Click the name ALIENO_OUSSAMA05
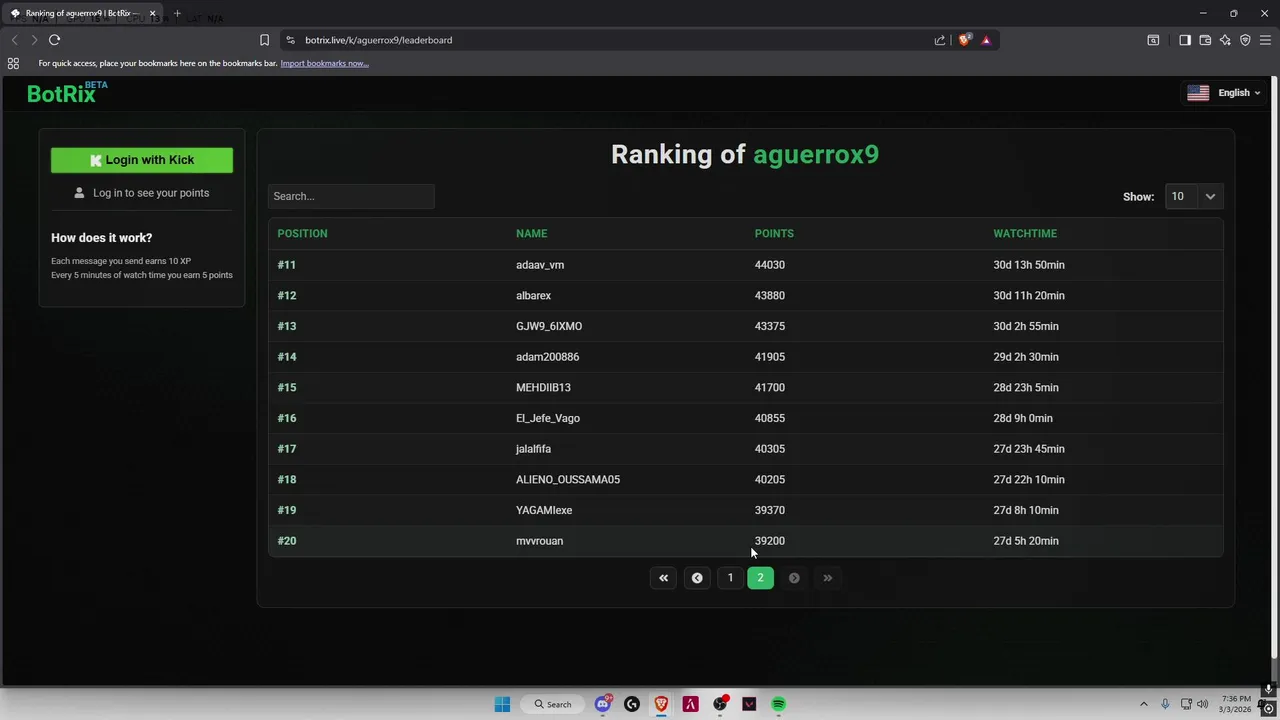 point(568,480)
